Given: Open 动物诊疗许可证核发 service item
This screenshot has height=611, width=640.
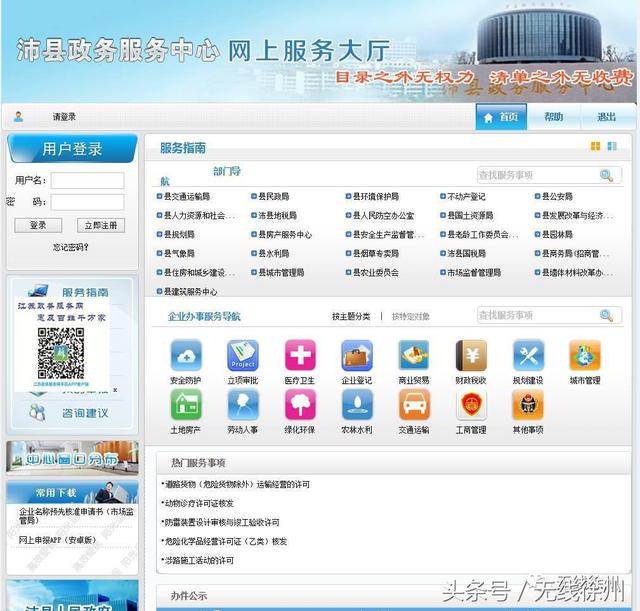Looking at the screenshot, I should (199, 503).
